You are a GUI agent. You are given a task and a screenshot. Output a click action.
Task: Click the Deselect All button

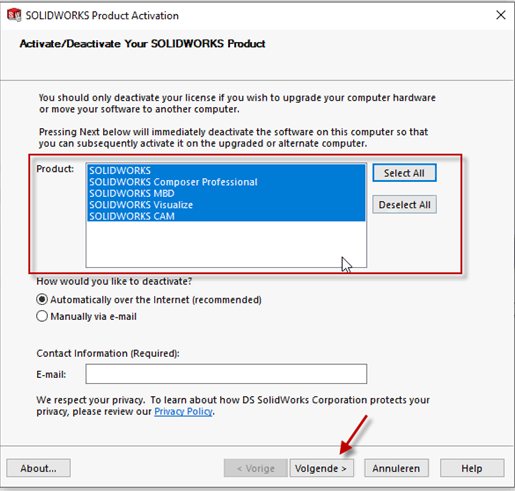(x=404, y=204)
